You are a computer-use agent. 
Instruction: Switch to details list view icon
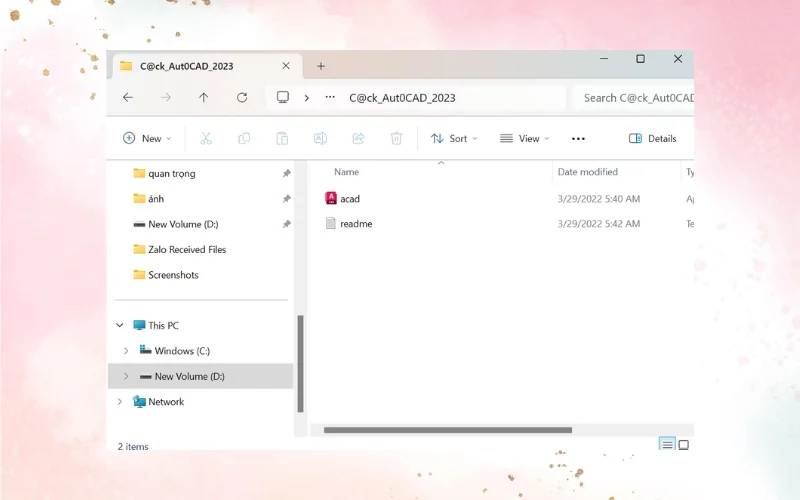667,444
